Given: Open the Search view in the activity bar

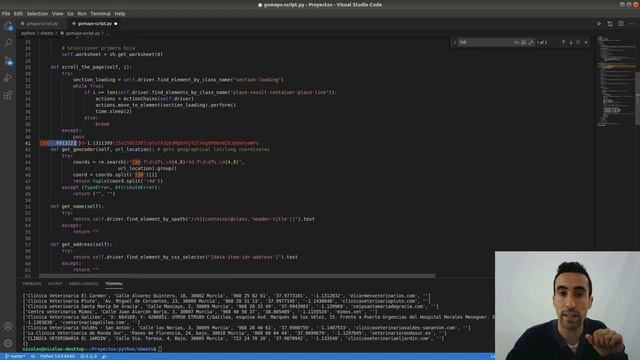Looking at the screenshot, I should (x=8, y=43).
